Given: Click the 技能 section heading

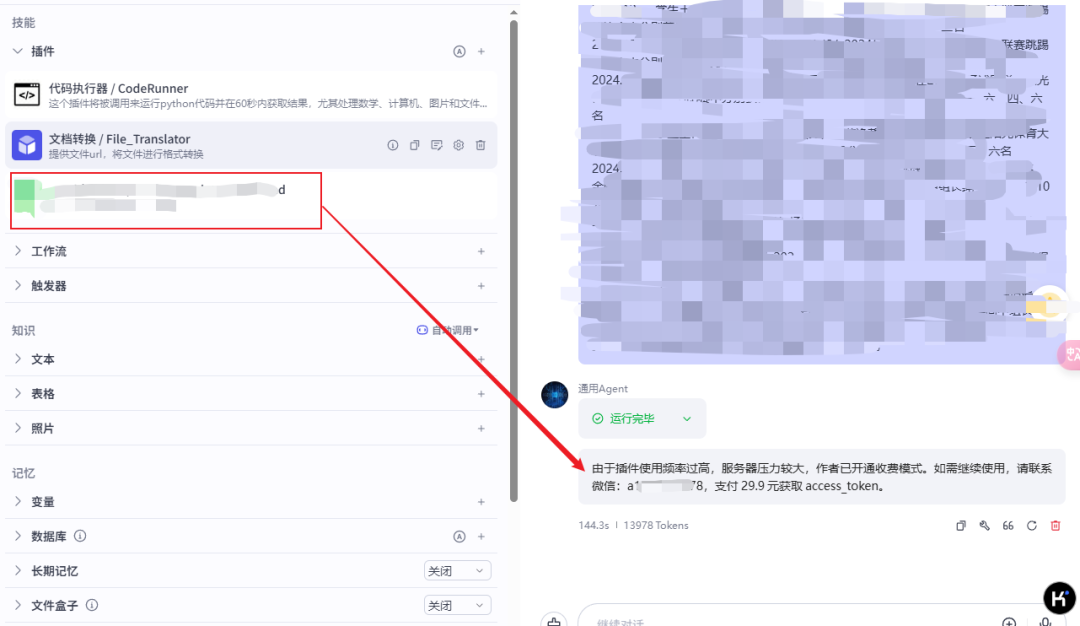Looking at the screenshot, I should 23,23.
